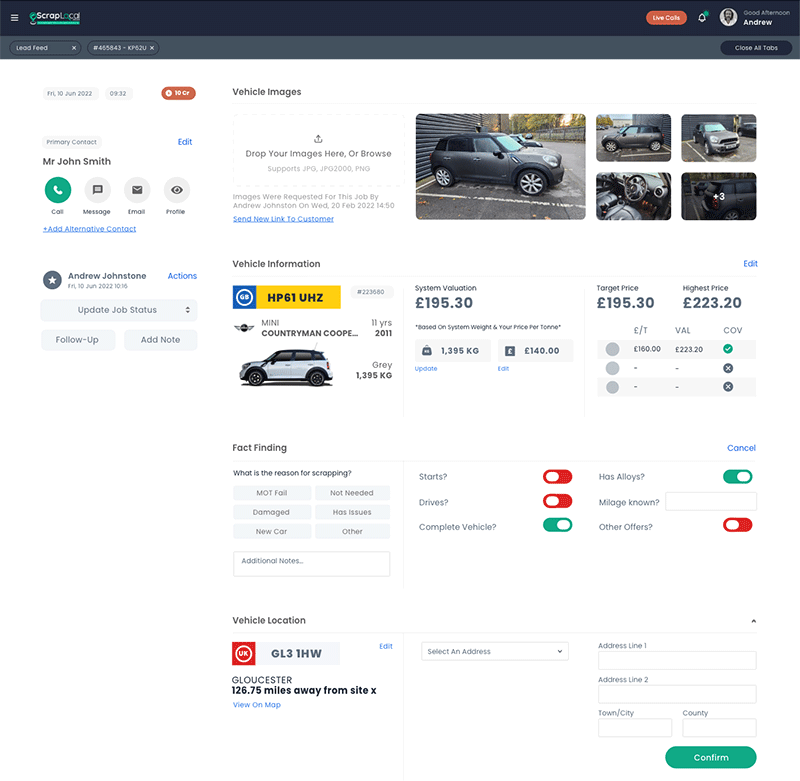Close the #465843 - KP62U tab
The height and width of the screenshot is (781, 800).
tap(152, 48)
